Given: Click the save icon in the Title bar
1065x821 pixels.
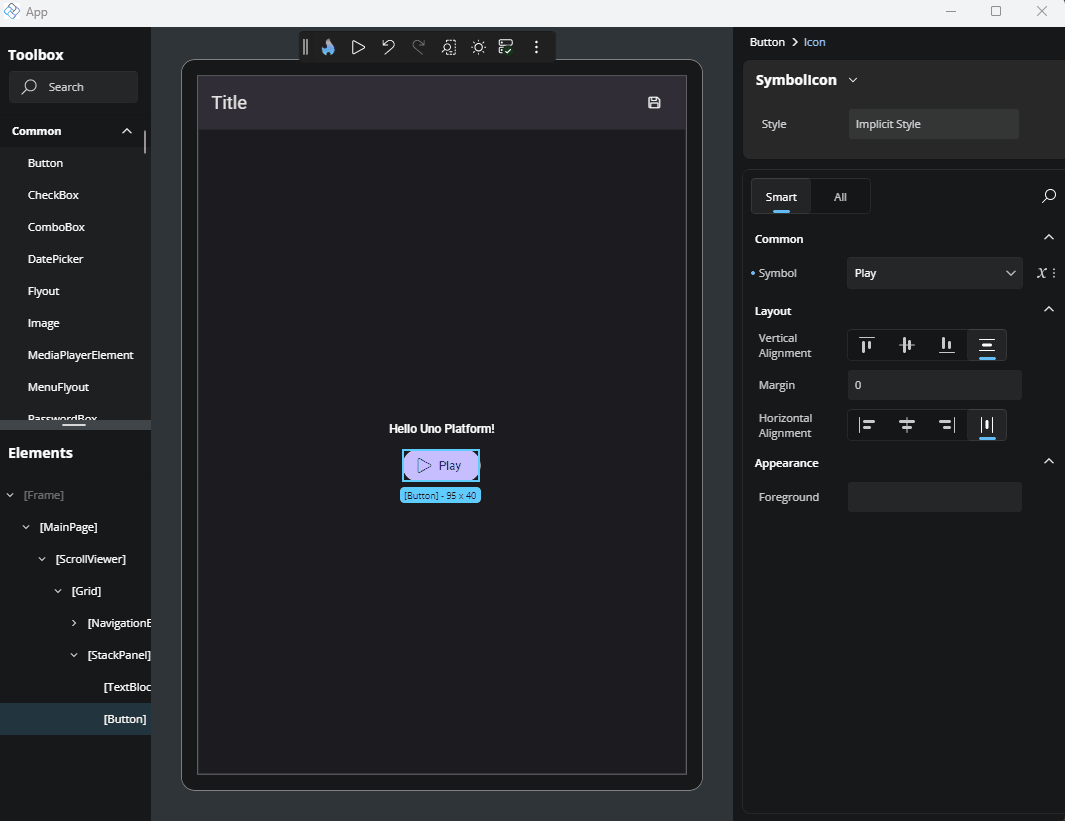Looking at the screenshot, I should point(654,102).
